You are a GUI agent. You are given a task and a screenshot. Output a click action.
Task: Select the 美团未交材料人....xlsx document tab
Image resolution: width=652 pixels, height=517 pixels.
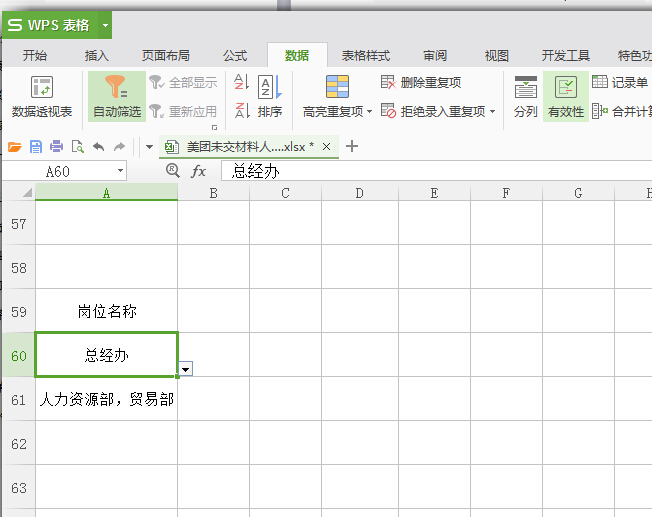(x=249, y=147)
